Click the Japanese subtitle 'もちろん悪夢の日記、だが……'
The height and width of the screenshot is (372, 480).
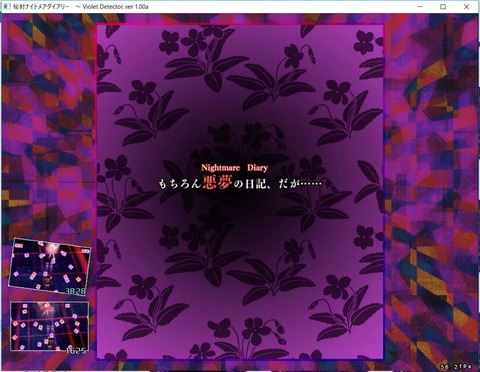(240, 183)
